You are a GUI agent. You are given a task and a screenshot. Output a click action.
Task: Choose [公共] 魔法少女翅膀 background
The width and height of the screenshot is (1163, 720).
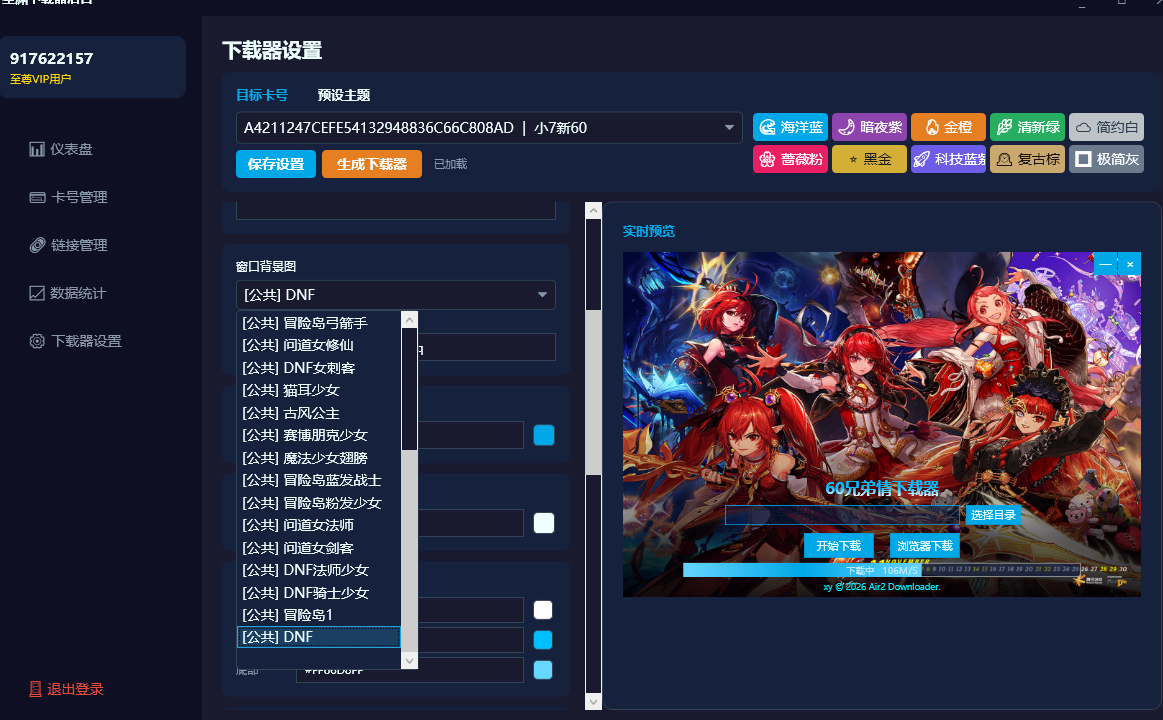click(x=318, y=458)
